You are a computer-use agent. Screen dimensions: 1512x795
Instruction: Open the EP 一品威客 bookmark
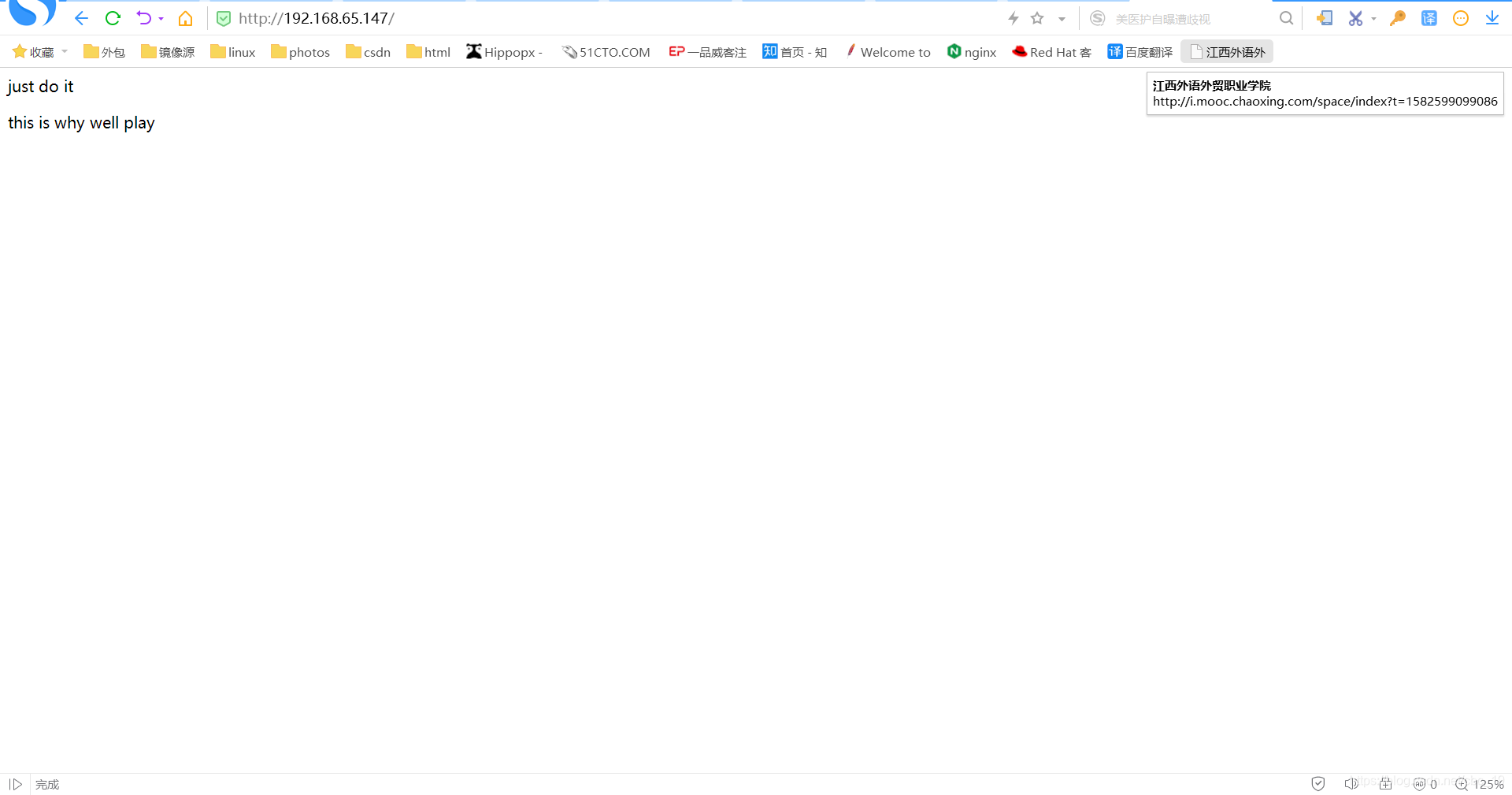pyautogui.click(x=707, y=52)
